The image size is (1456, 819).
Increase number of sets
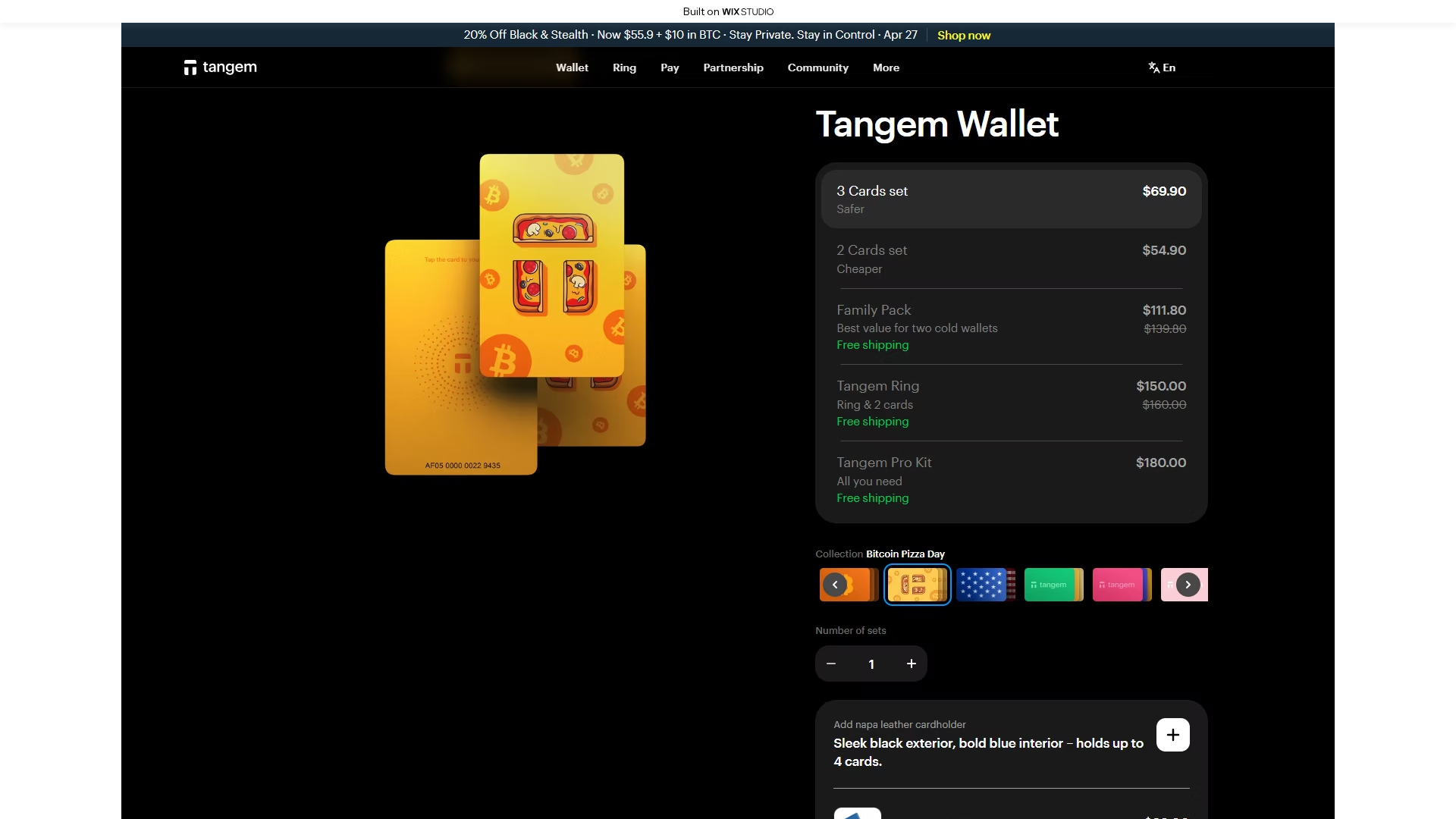click(912, 664)
